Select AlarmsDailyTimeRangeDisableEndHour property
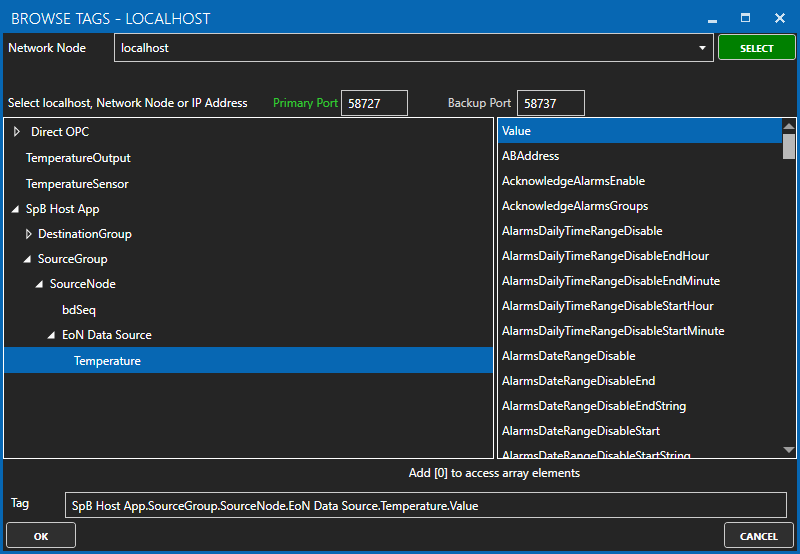 [x=640, y=256]
